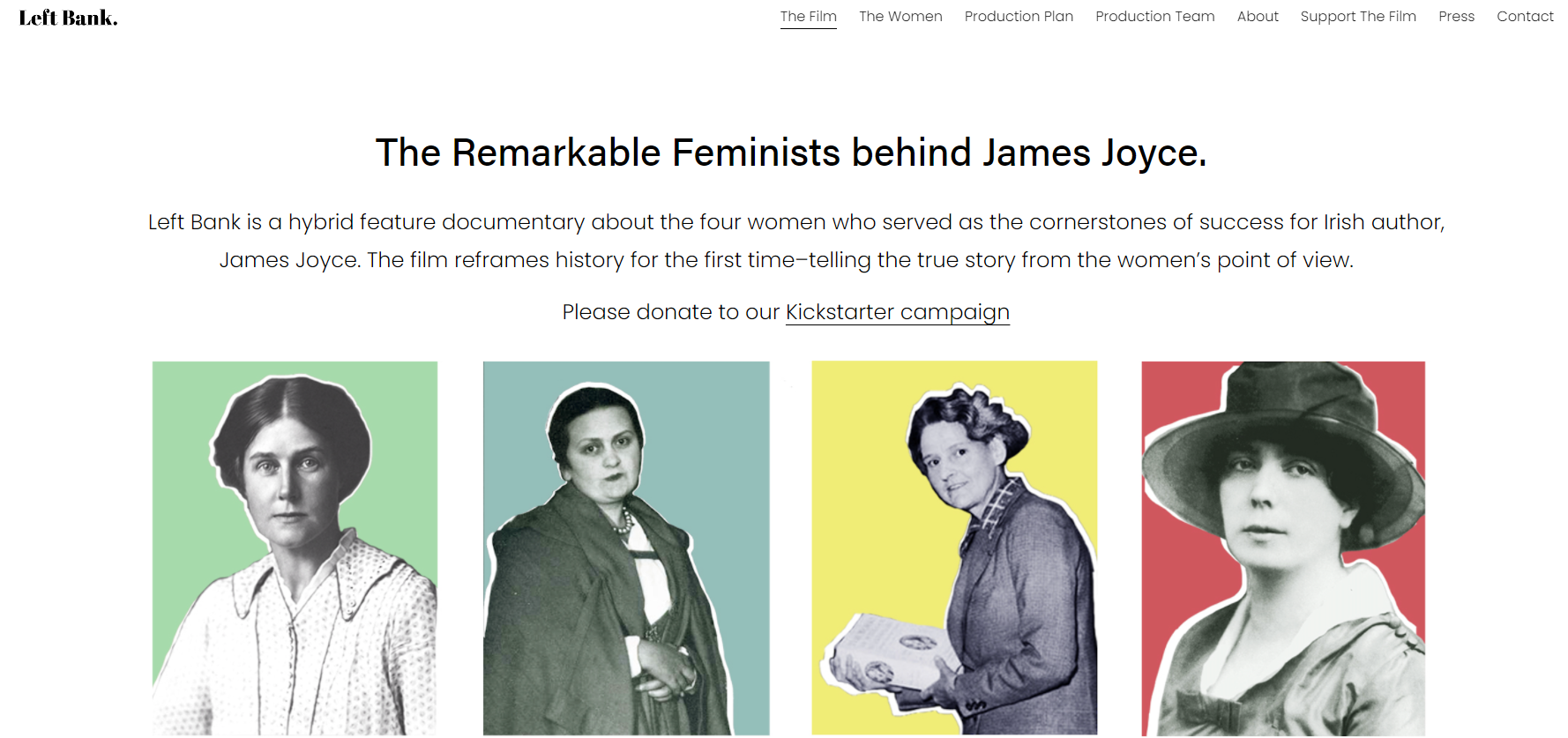Open the Contact page
Screen dimensions: 1568x738
click(x=1525, y=16)
